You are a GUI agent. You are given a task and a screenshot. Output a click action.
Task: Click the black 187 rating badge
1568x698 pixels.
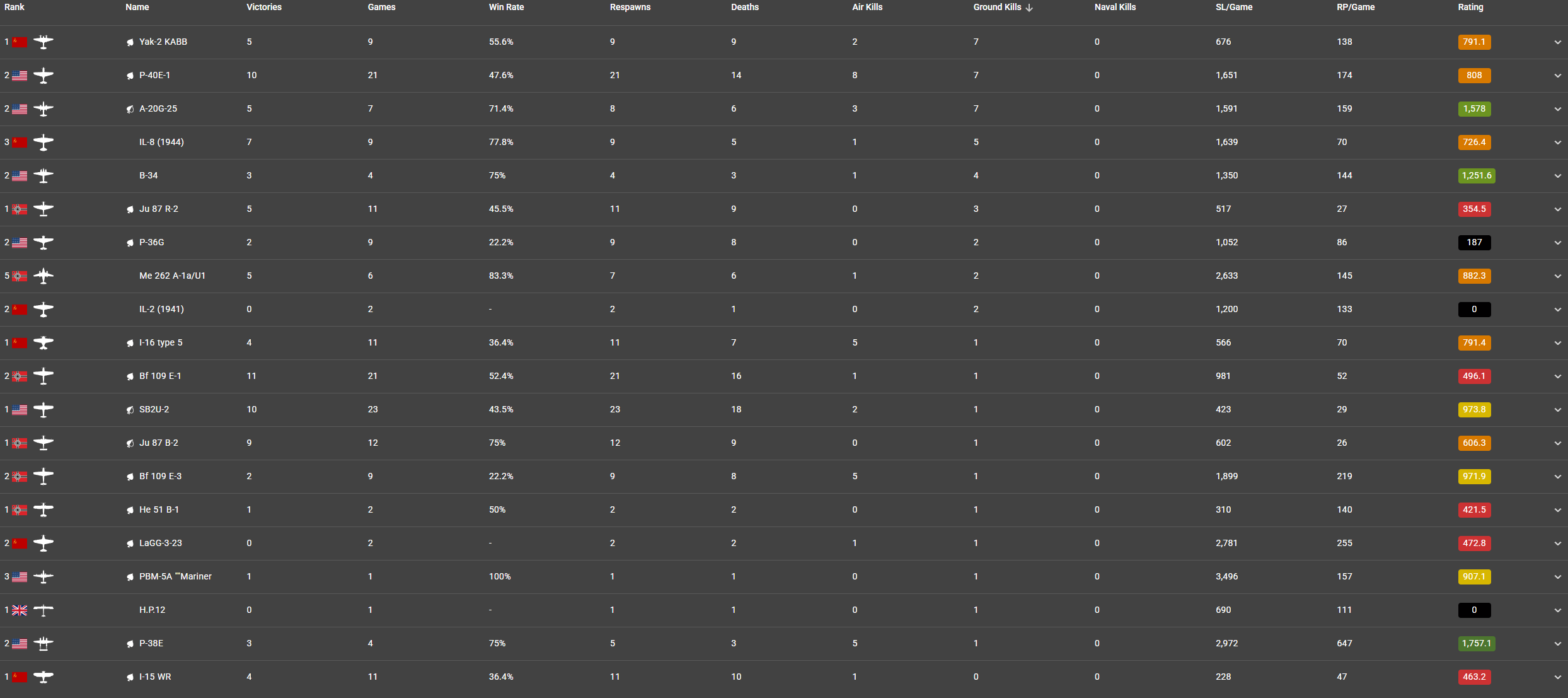tap(1474, 243)
